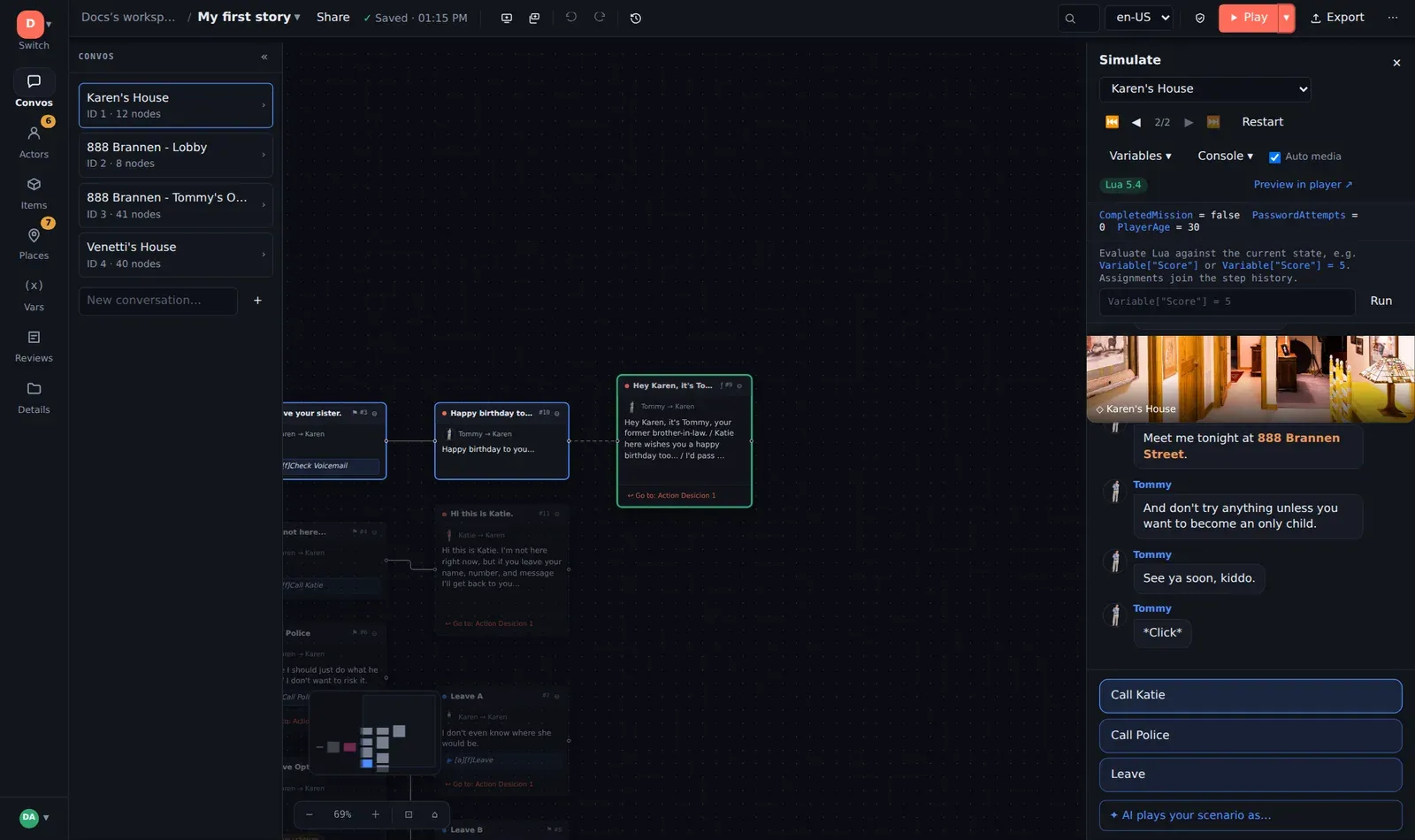Open the Vars sidebar panel
The height and width of the screenshot is (840, 1415).
pyautogui.click(x=34, y=294)
